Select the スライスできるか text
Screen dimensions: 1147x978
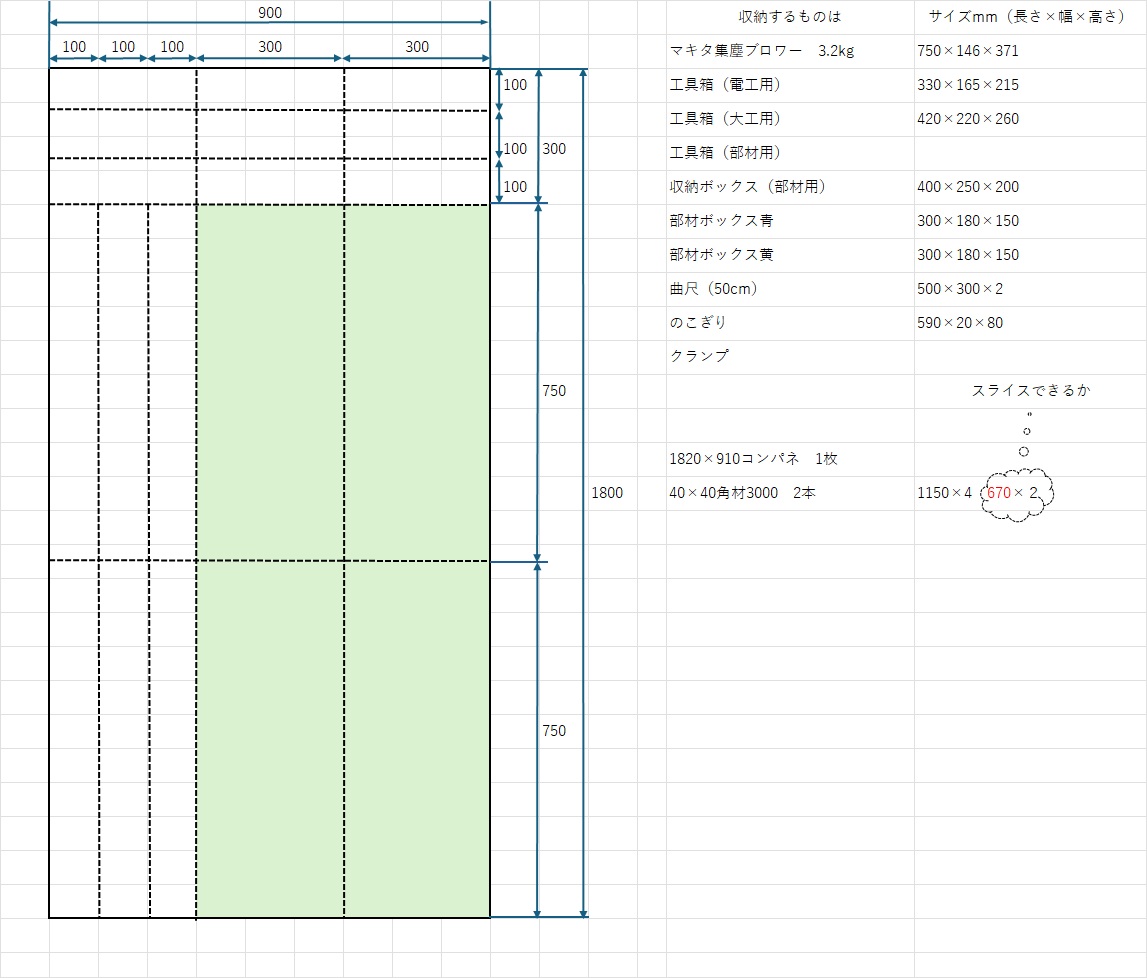click(1030, 391)
